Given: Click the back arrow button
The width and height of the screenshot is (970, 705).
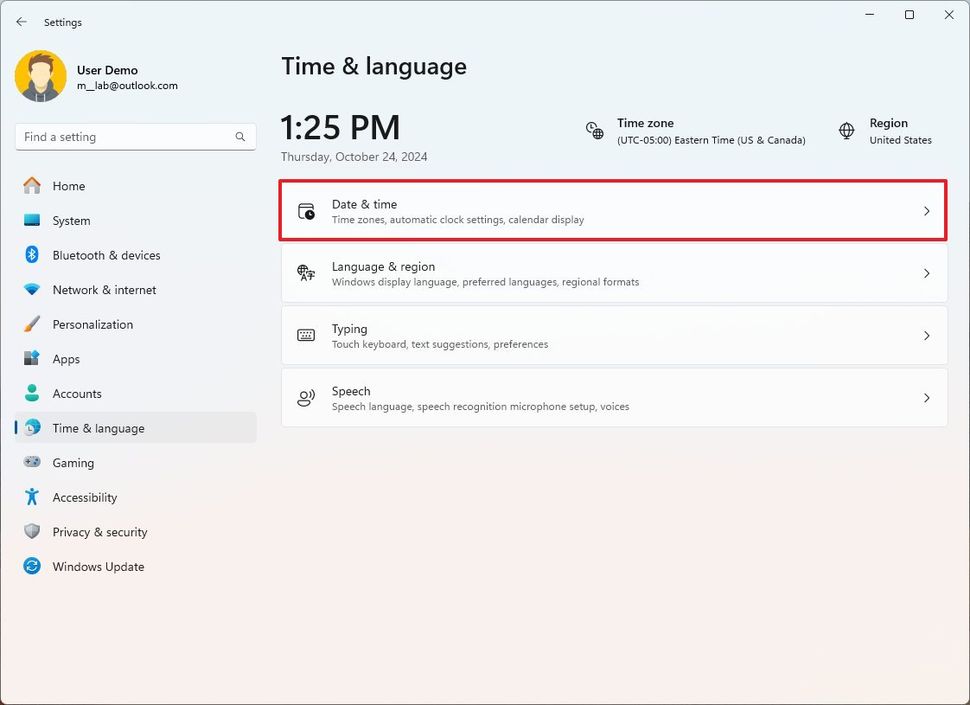Looking at the screenshot, I should [21, 21].
